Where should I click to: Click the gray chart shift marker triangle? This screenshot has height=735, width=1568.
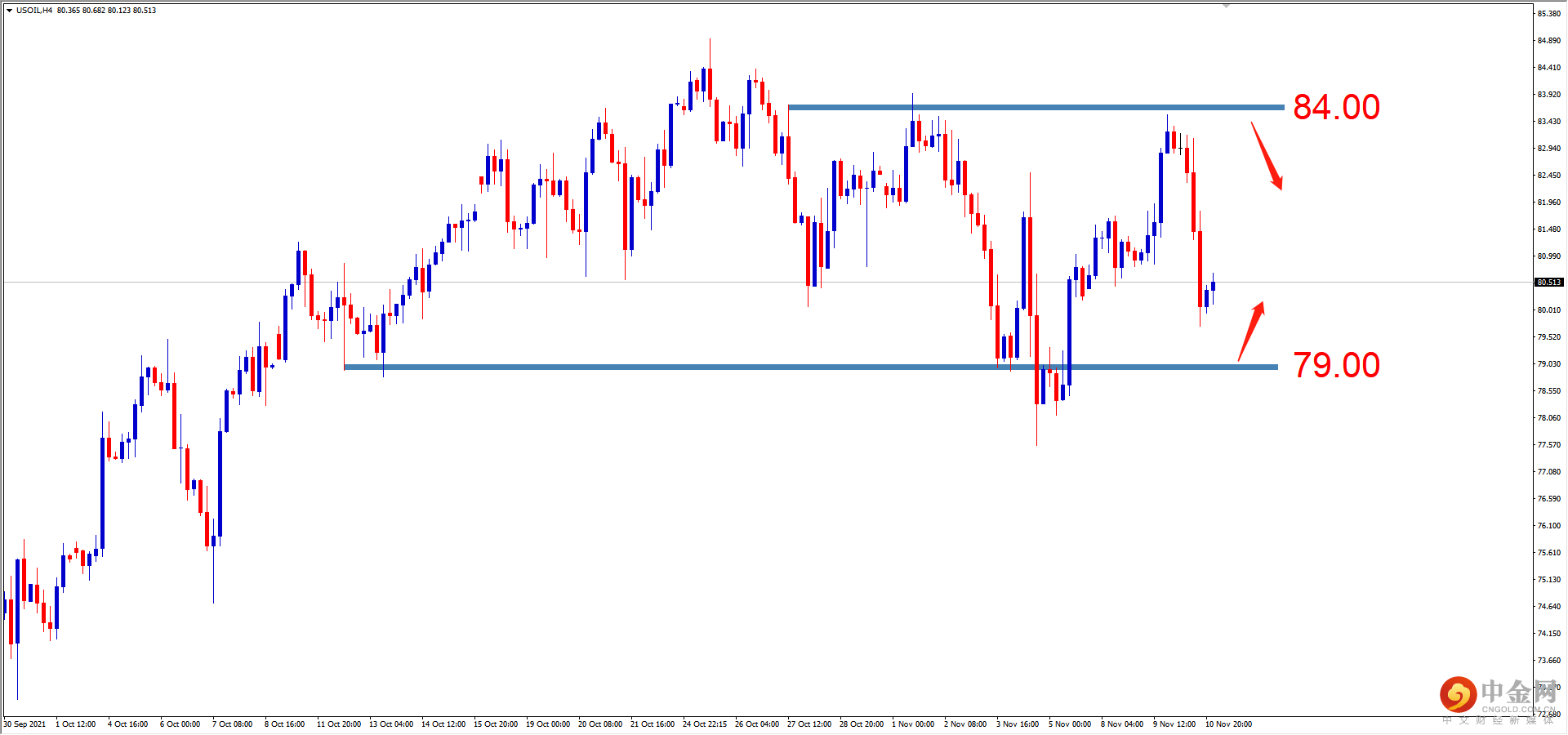click(1226, 4)
